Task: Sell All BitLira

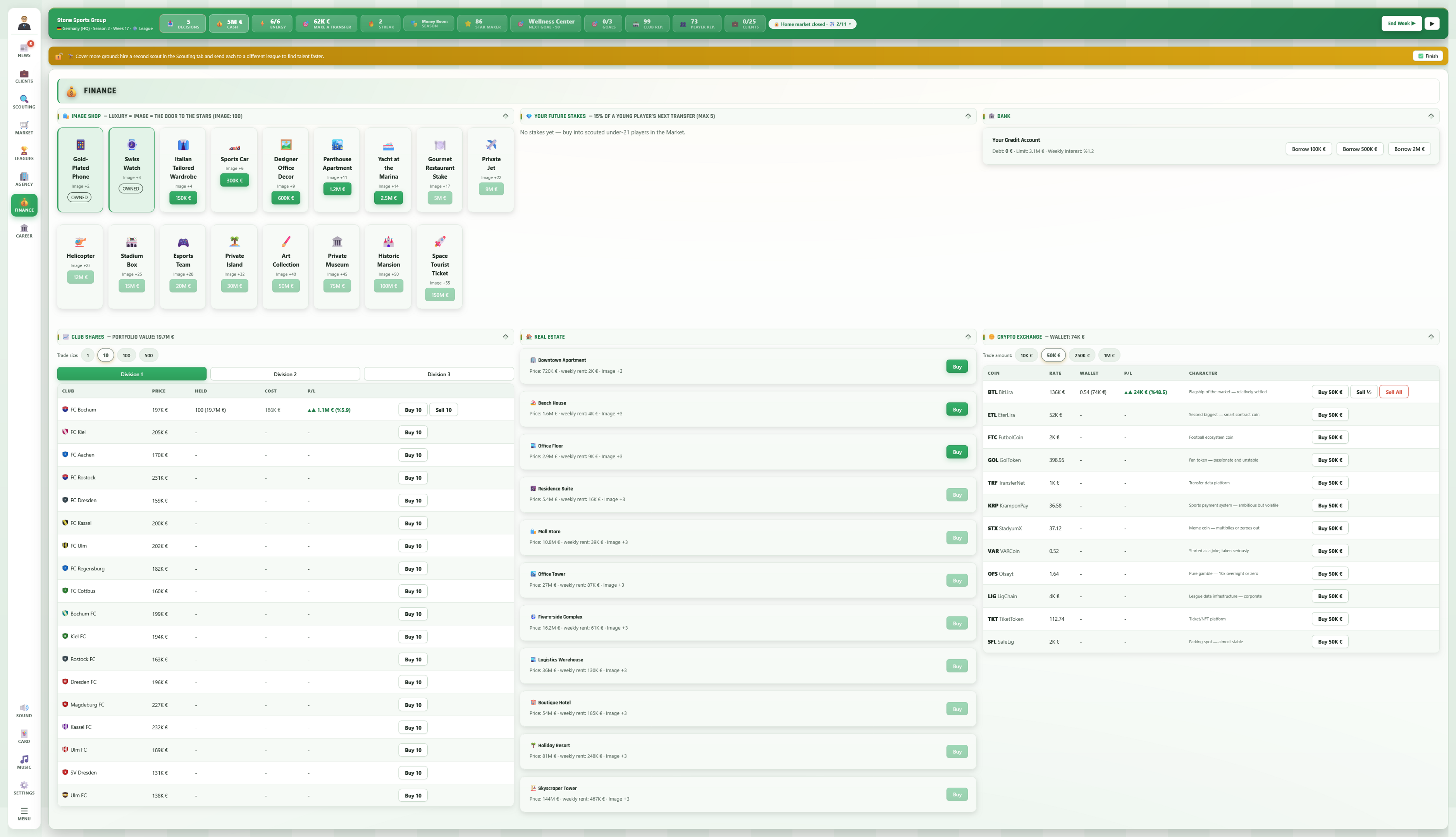Action: click(1393, 392)
